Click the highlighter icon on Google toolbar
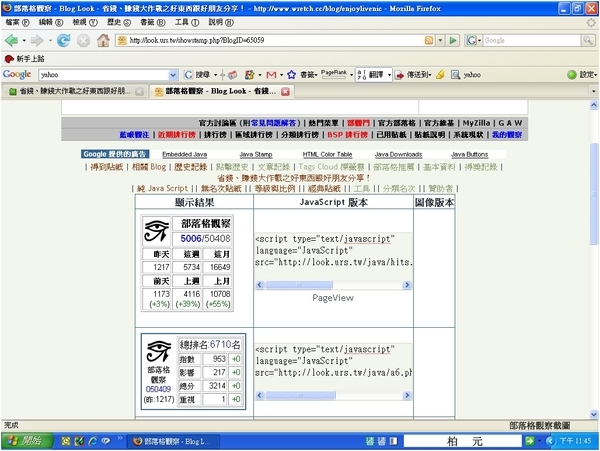This screenshot has height=451, width=600. 440,75
